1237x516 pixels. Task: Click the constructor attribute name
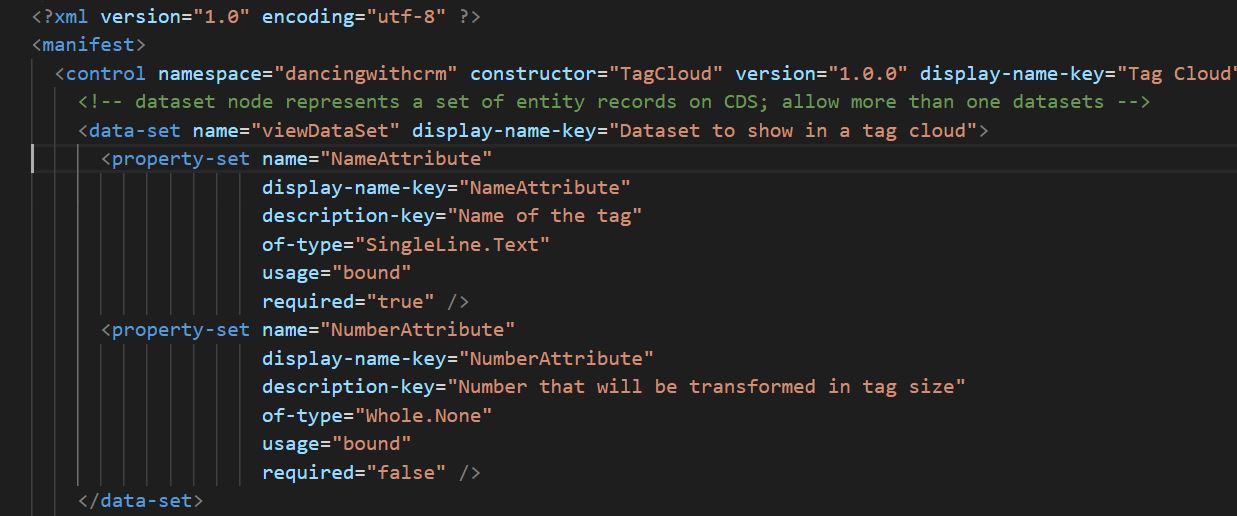(x=533, y=74)
